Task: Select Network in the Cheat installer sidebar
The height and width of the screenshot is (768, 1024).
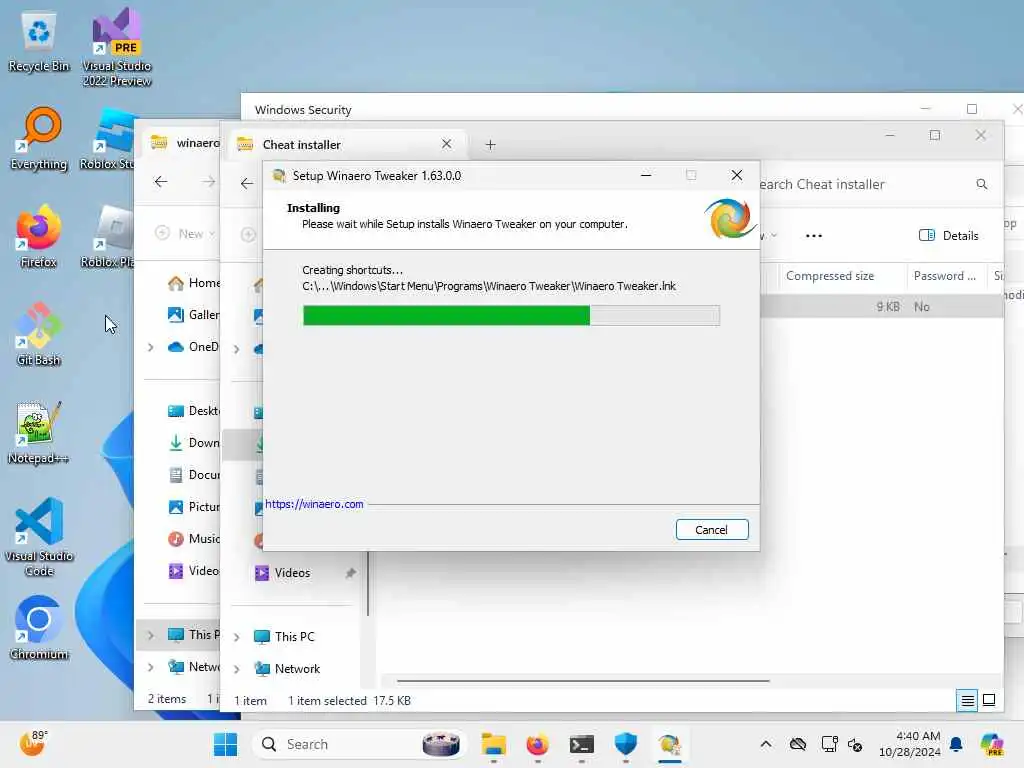Action: pyautogui.click(x=287, y=669)
